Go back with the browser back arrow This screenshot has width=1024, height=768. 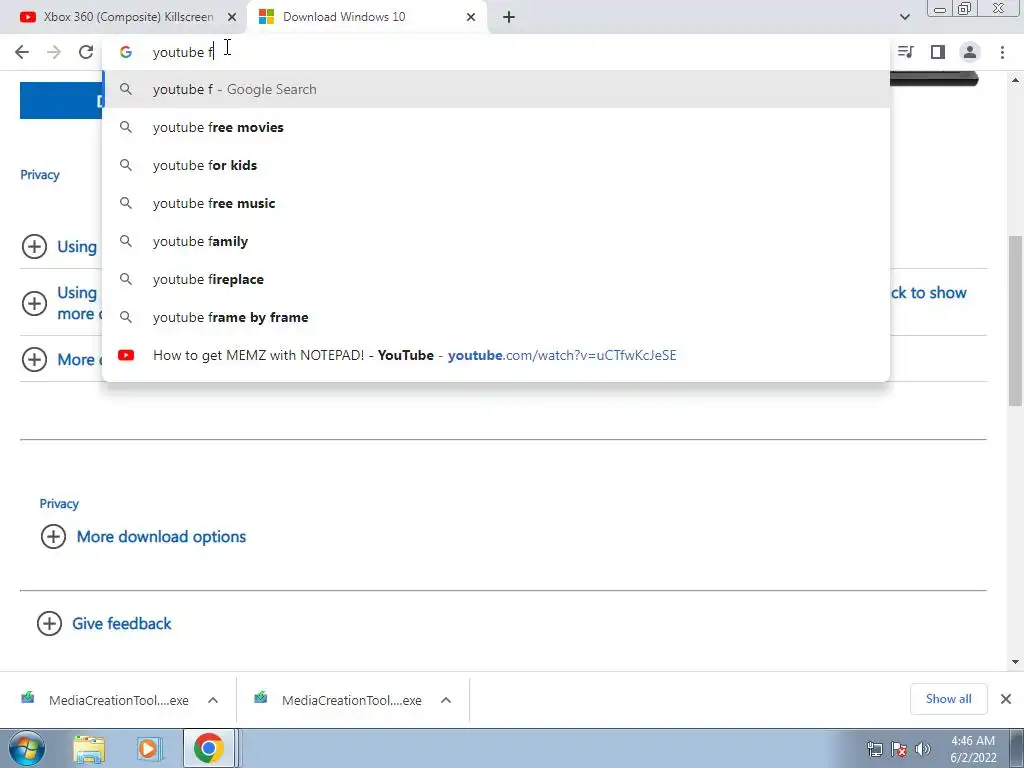22,52
